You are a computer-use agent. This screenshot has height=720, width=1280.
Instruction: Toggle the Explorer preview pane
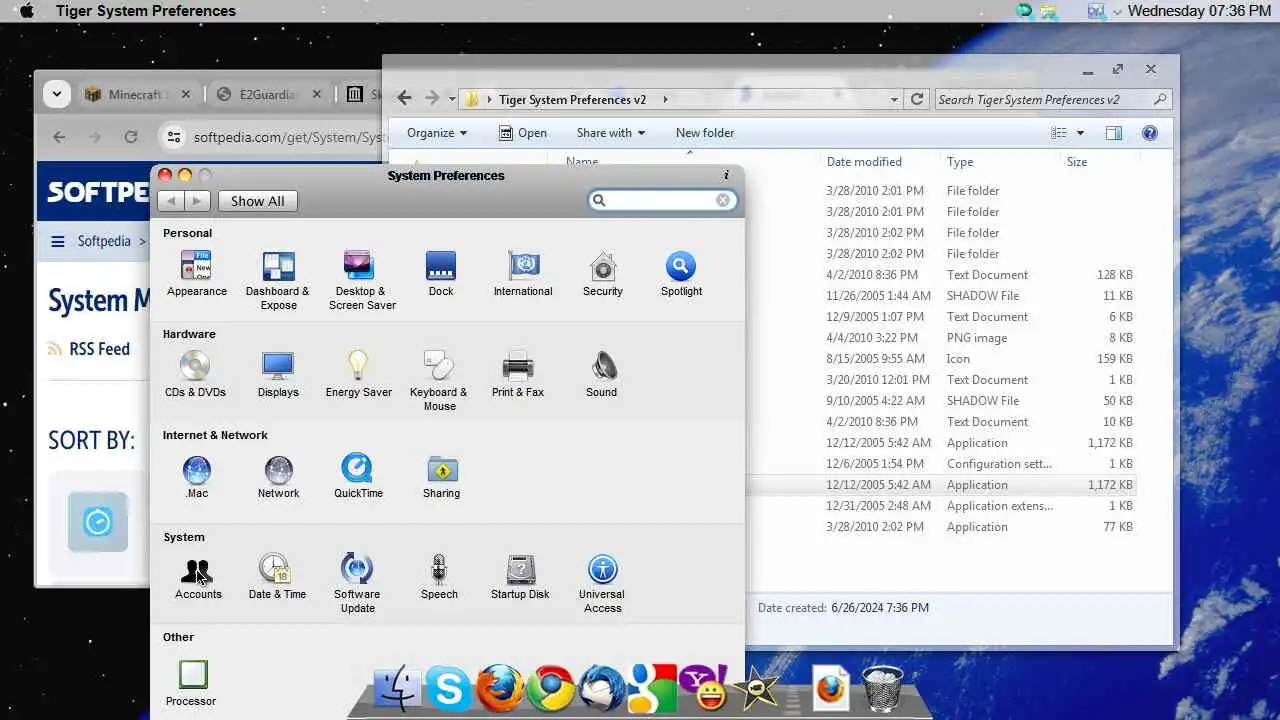[1114, 133]
